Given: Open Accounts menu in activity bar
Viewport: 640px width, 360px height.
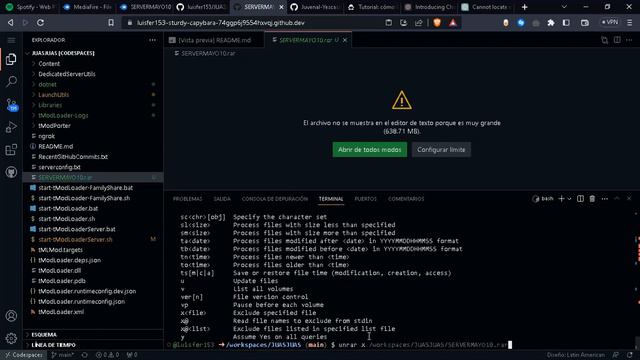Looking at the screenshot, I should pos(11,316).
